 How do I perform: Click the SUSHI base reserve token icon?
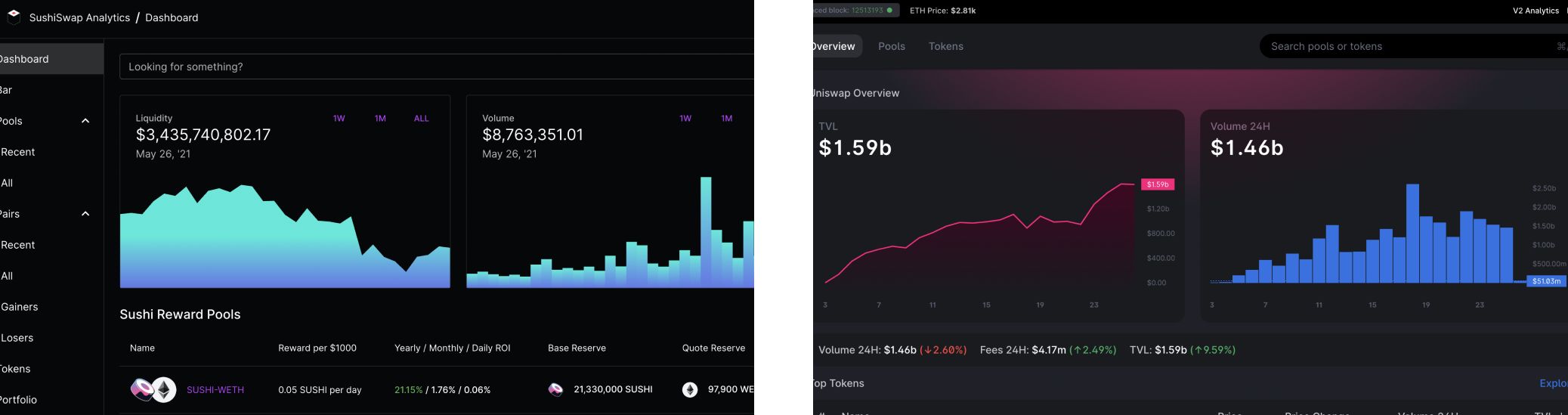(x=555, y=390)
